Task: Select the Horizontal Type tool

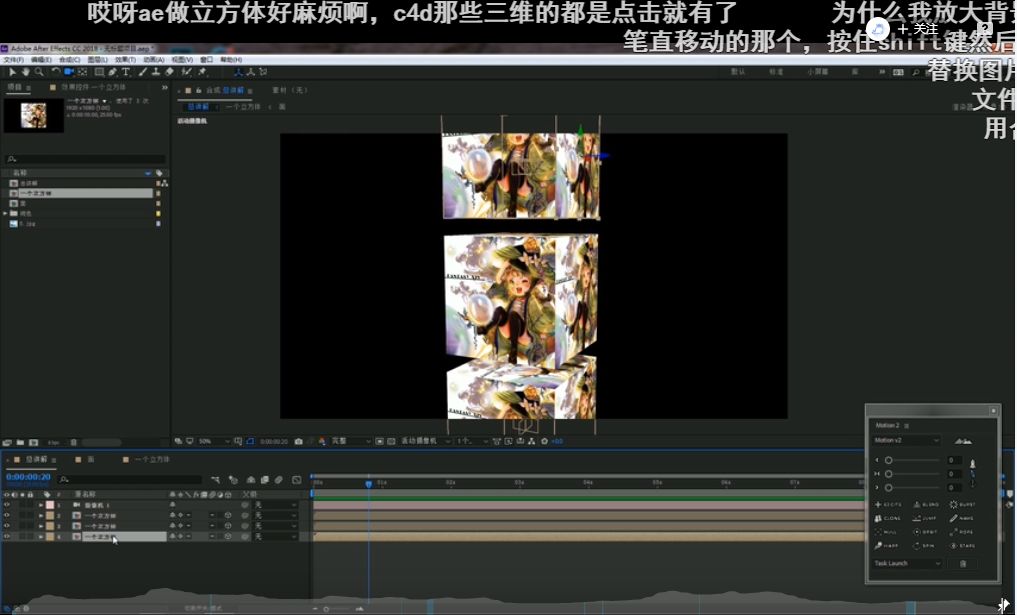Action: click(x=125, y=72)
